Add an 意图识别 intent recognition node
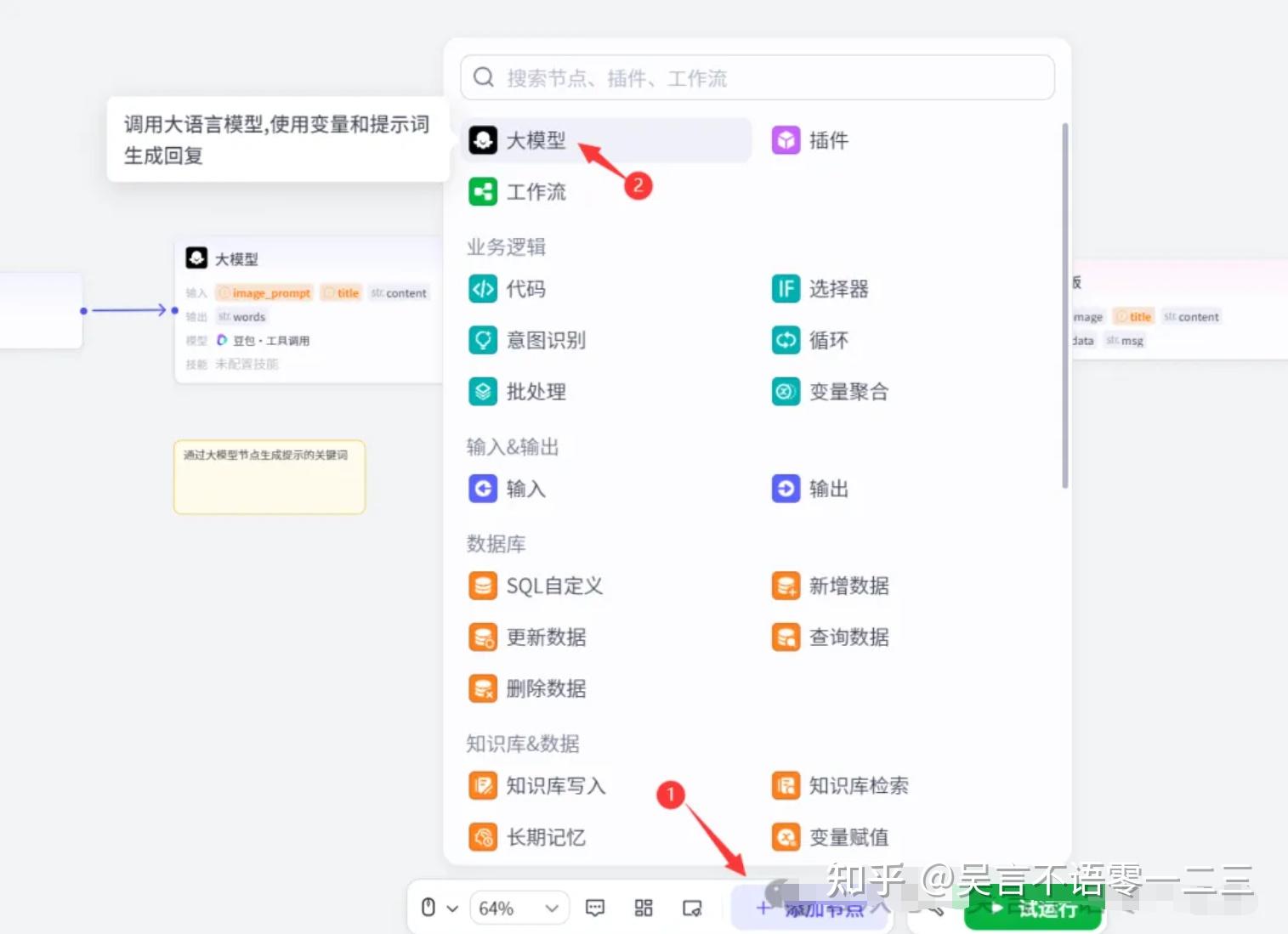The height and width of the screenshot is (934, 1288). 546,340
